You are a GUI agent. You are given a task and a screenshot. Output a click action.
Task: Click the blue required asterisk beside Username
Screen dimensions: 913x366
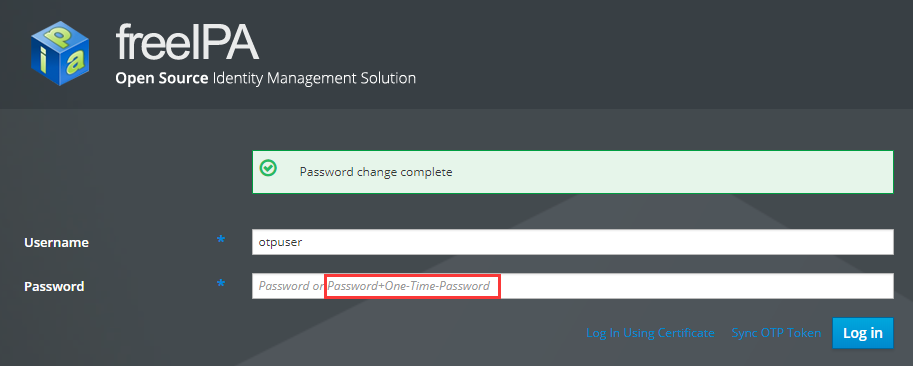[x=221, y=239]
